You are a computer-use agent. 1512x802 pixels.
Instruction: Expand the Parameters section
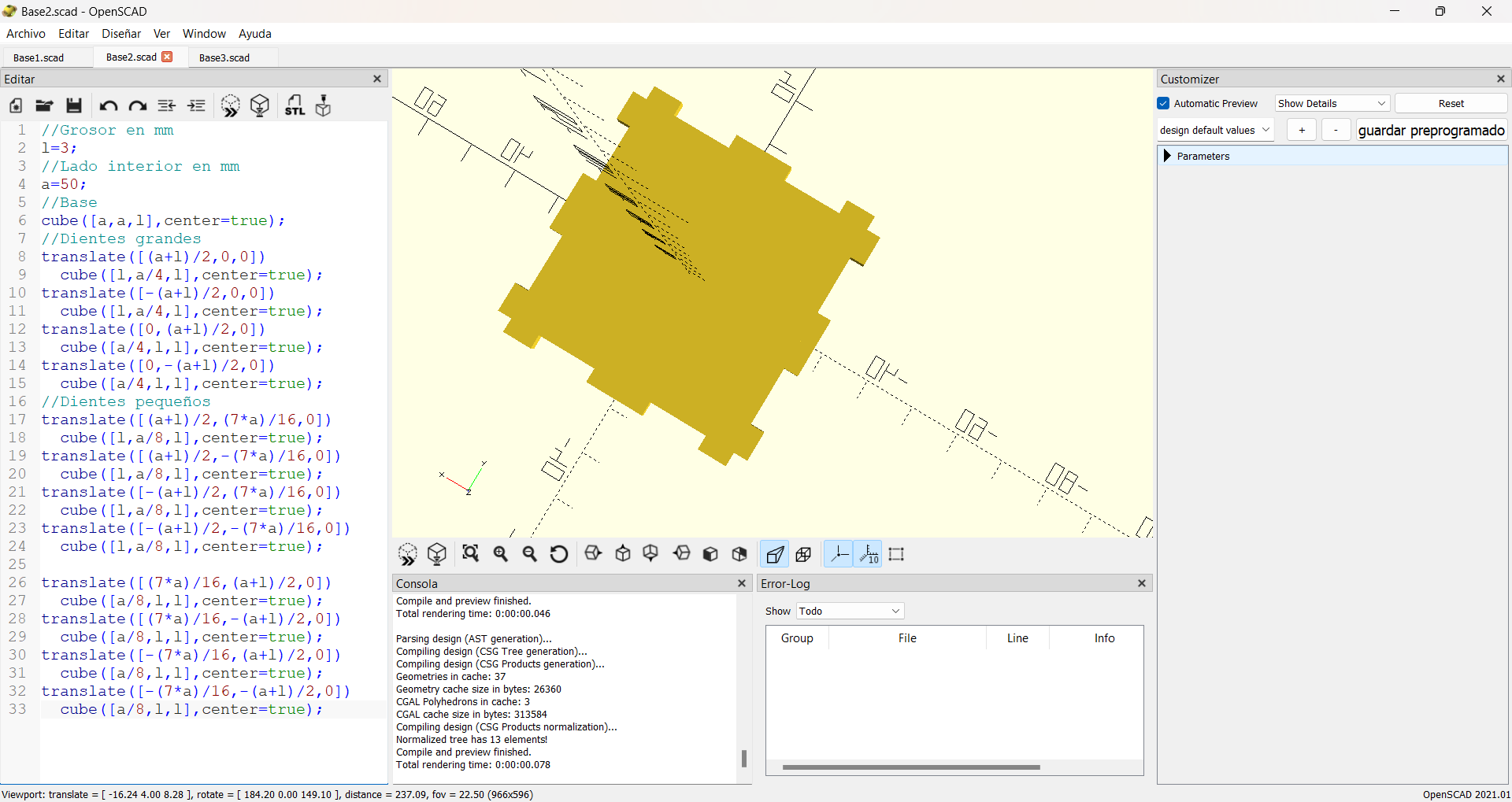pos(1167,156)
